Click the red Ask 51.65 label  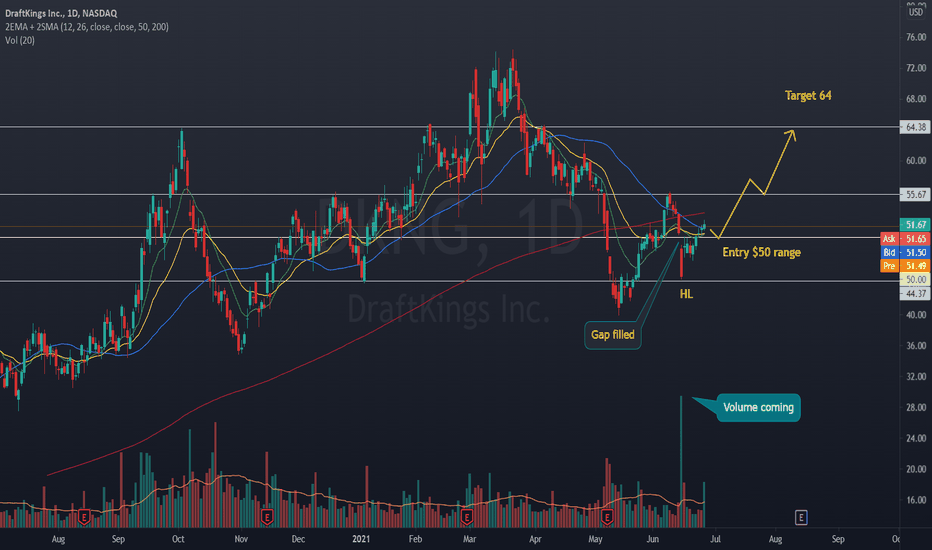[x=905, y=238]
